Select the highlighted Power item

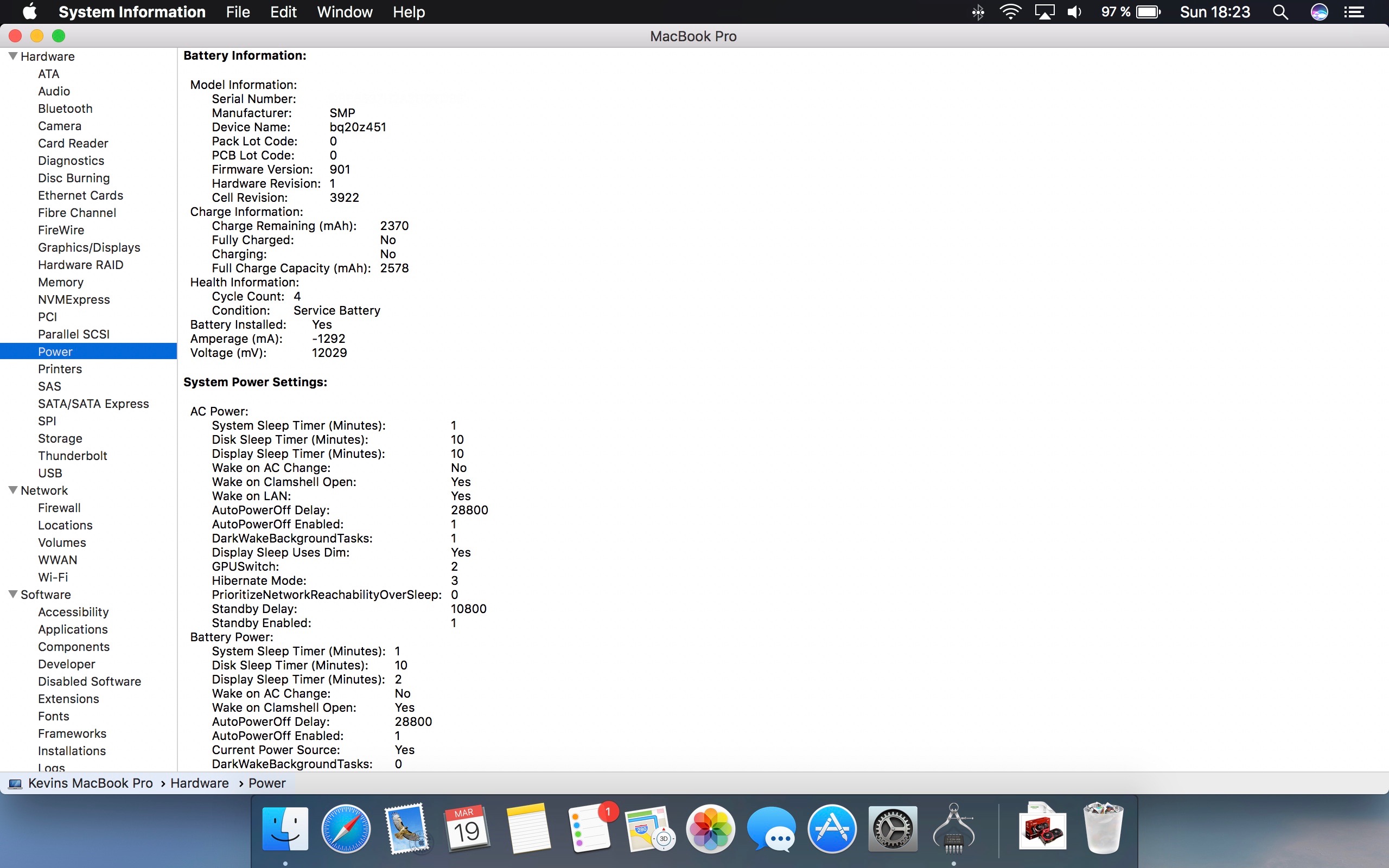coord(88,352)
